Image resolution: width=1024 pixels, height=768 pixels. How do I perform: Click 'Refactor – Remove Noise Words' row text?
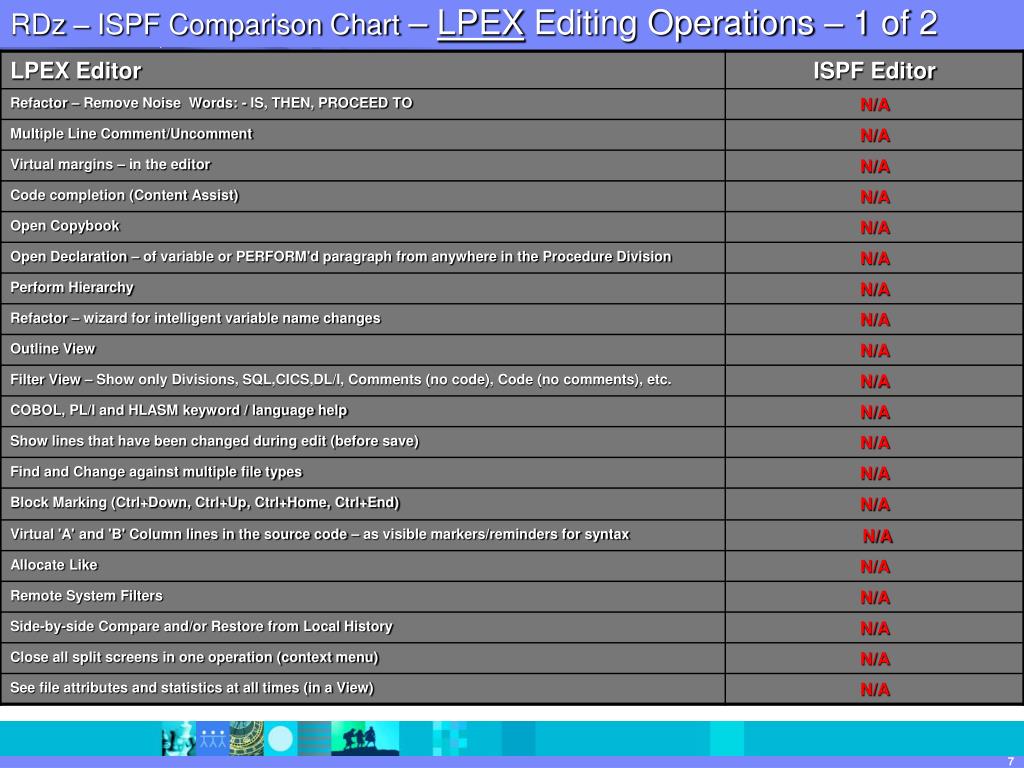[x=211, y=103]
